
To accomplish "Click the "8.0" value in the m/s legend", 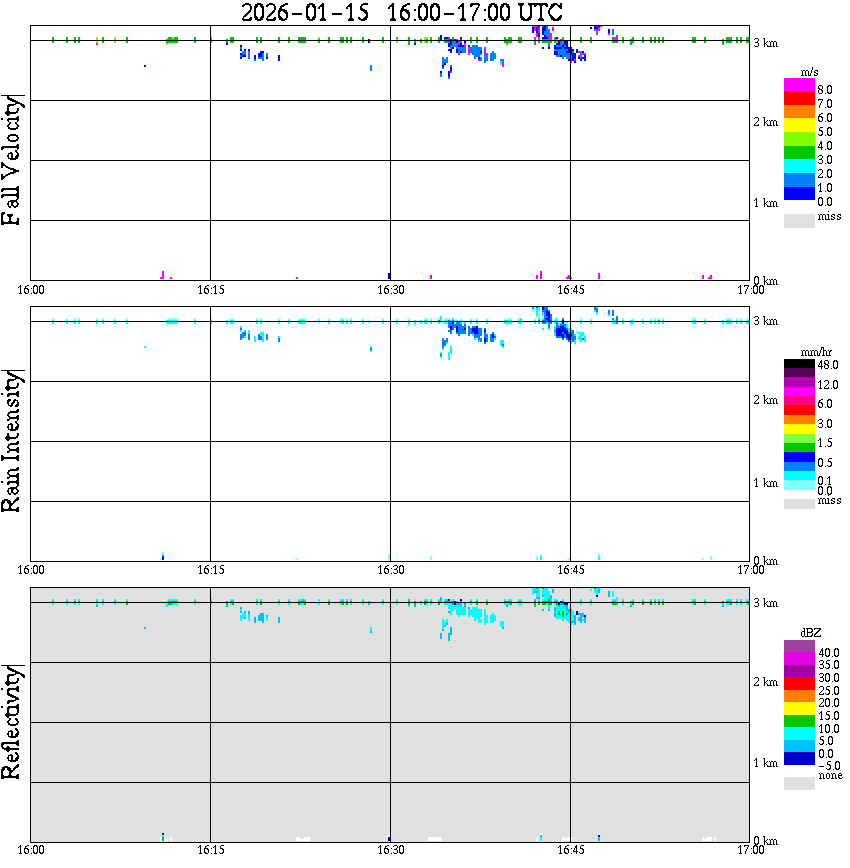I will 825,90.
